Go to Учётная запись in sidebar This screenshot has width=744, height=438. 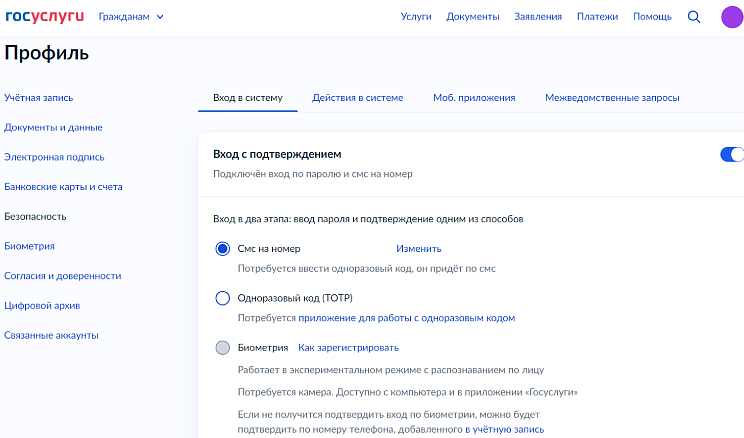tap(38, 98)
